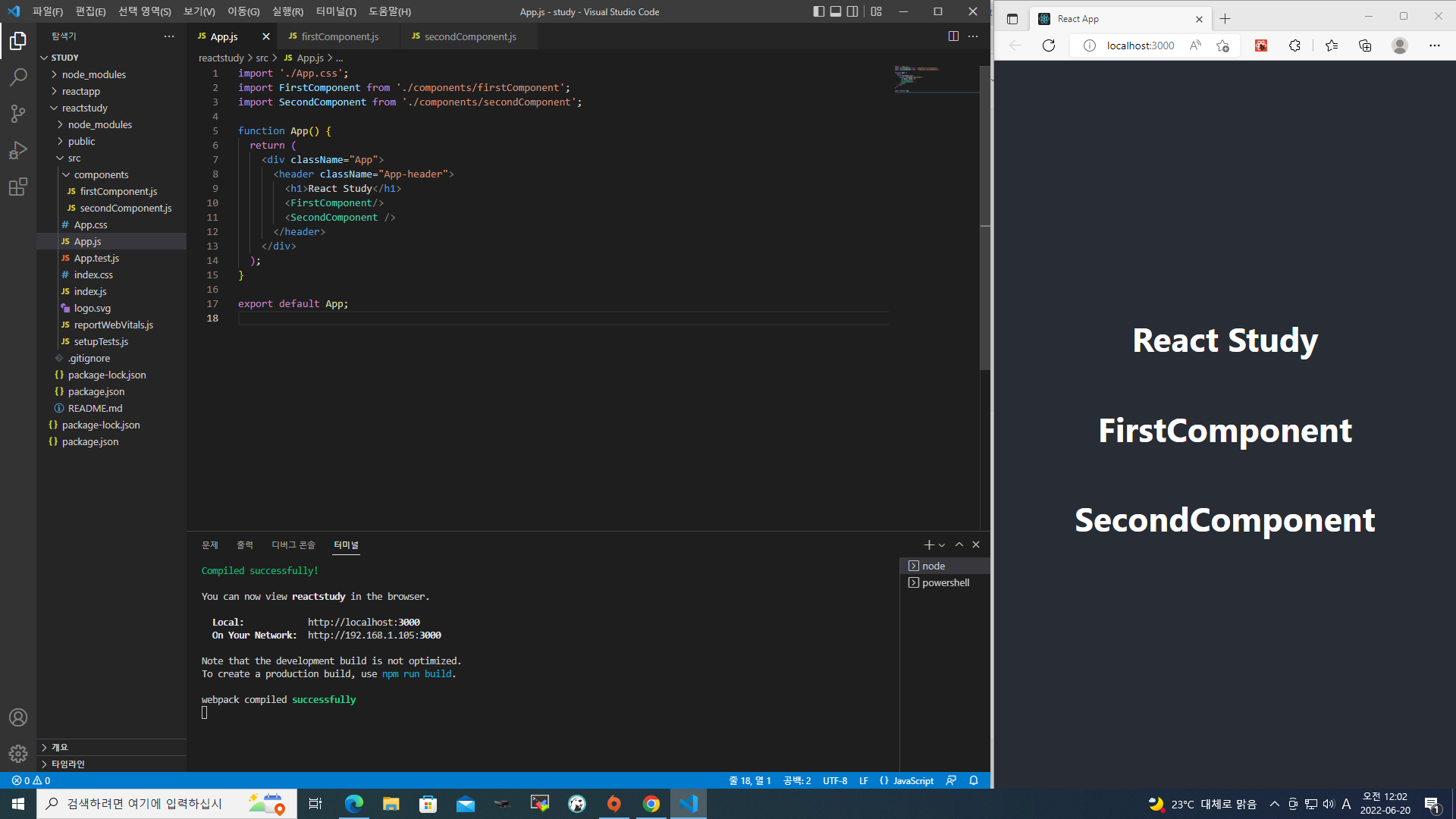Toggle the primary sidebar layout button
This screenshot has height=819, width=1456.
[818, 11]
